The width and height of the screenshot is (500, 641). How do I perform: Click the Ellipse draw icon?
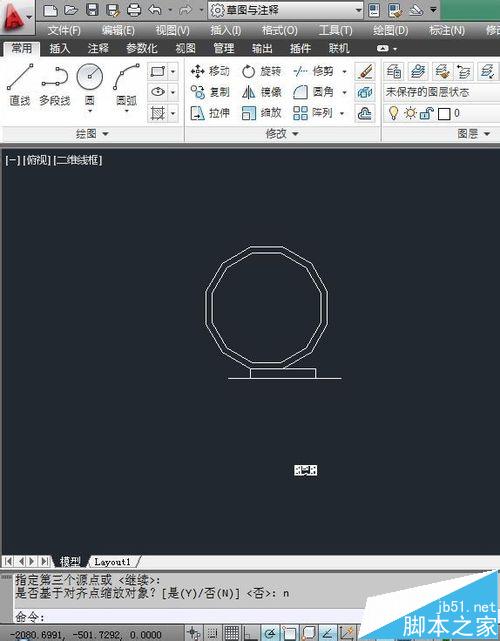[x=158, y=92]
